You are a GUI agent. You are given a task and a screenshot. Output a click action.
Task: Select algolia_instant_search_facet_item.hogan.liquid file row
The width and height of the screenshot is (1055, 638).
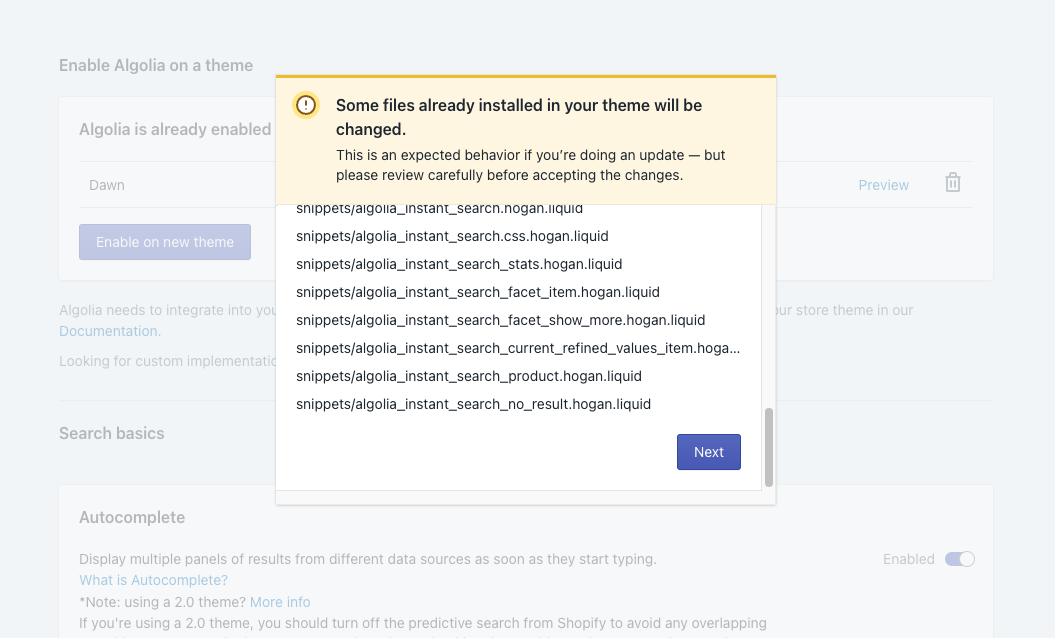478,292
